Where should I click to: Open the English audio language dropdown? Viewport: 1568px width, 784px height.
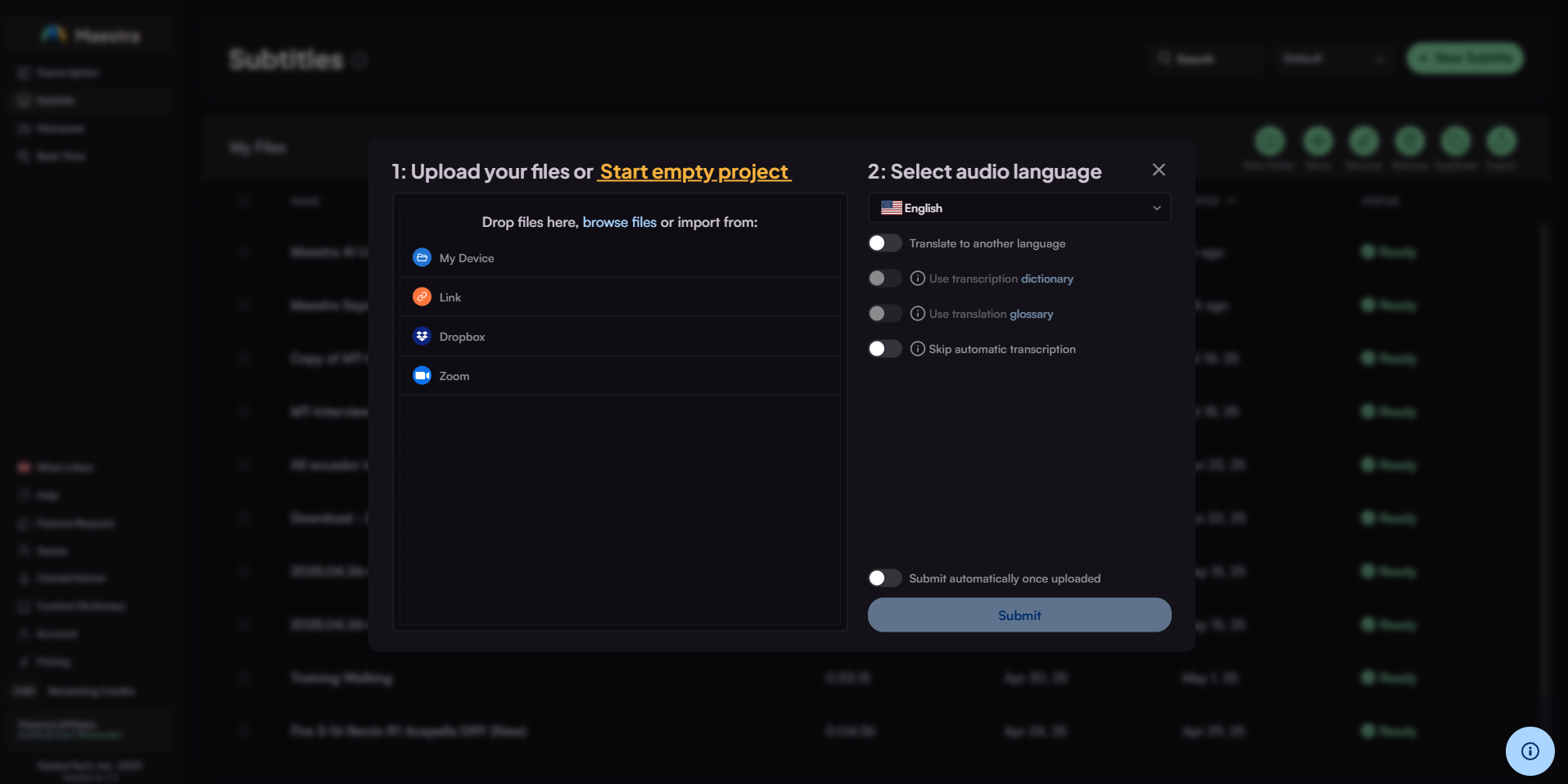pyautogui.click(x=1019, y=208)
